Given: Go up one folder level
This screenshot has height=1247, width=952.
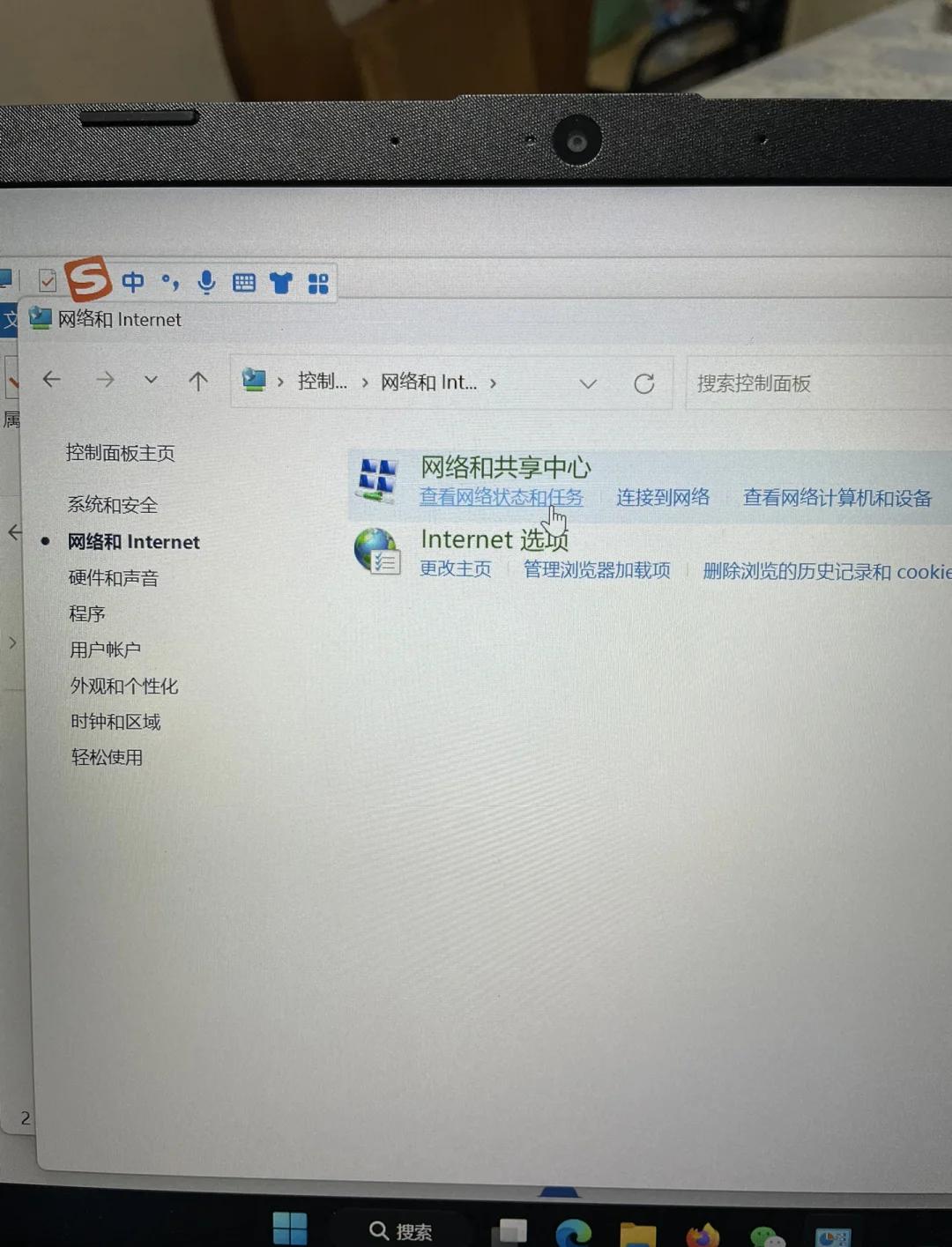Looking at the screenshot, I should pos(198,381).
